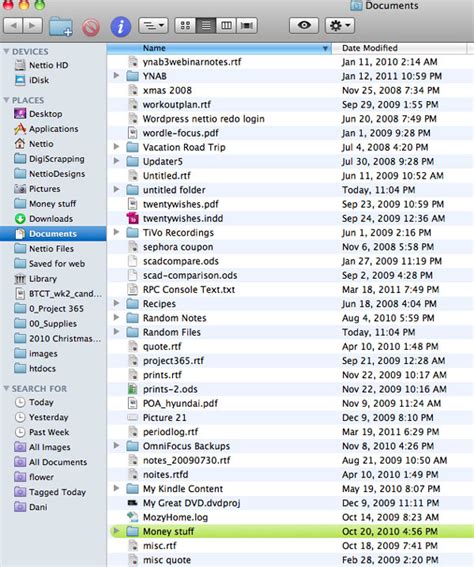
Task: Open Downloads in the sidebar
Action: coord(51,219)
